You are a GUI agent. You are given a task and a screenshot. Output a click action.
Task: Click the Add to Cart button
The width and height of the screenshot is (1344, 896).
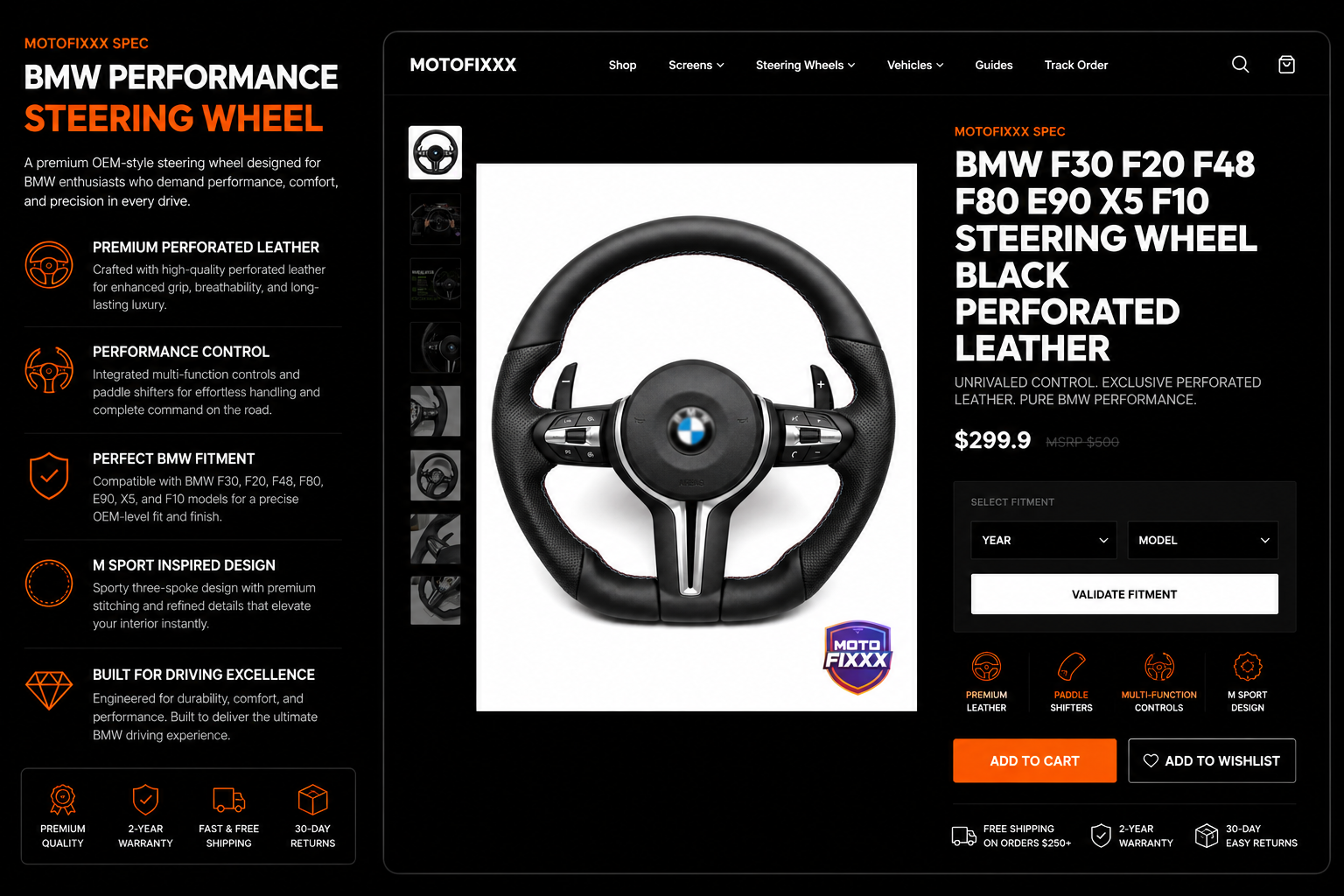1034,761
